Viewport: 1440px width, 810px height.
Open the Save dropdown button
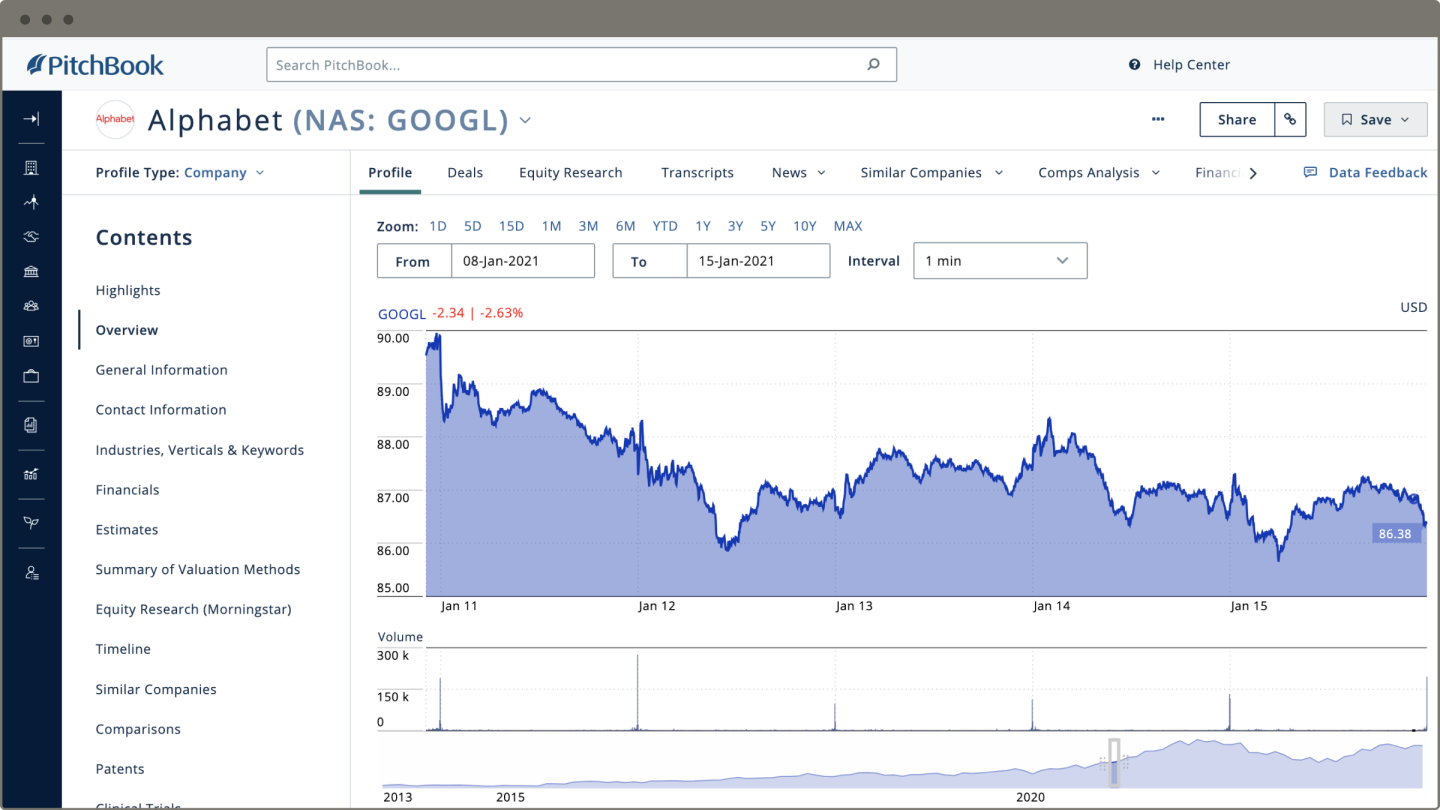click(x=1376, y=119)
